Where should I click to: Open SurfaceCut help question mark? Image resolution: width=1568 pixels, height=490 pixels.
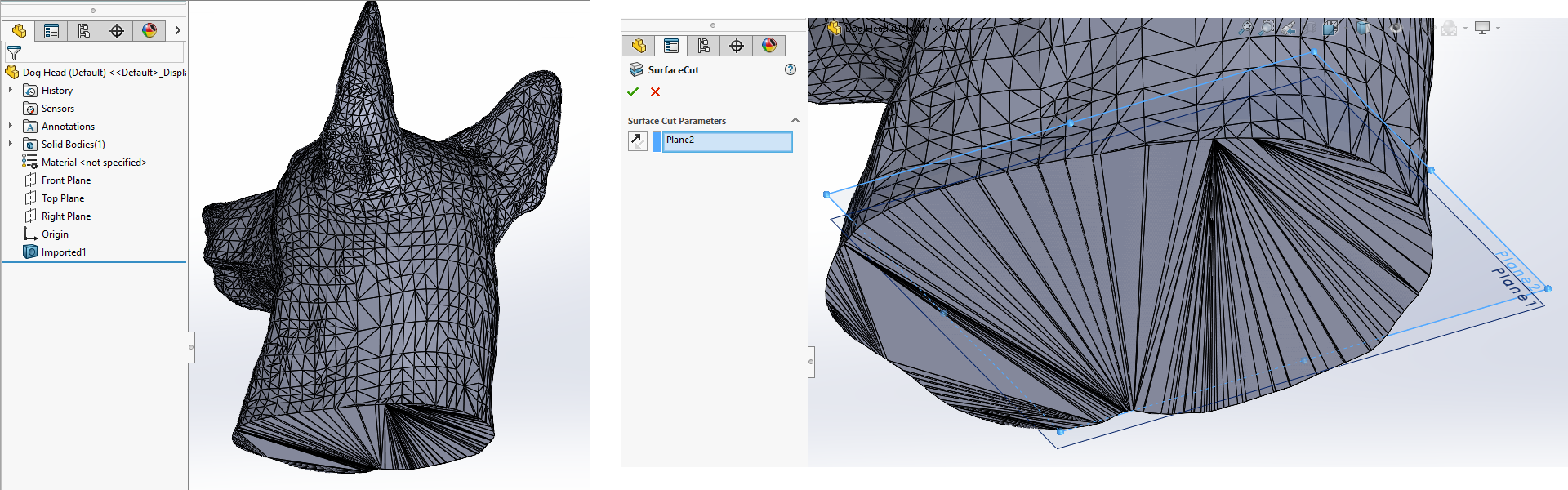pos(790,69)
